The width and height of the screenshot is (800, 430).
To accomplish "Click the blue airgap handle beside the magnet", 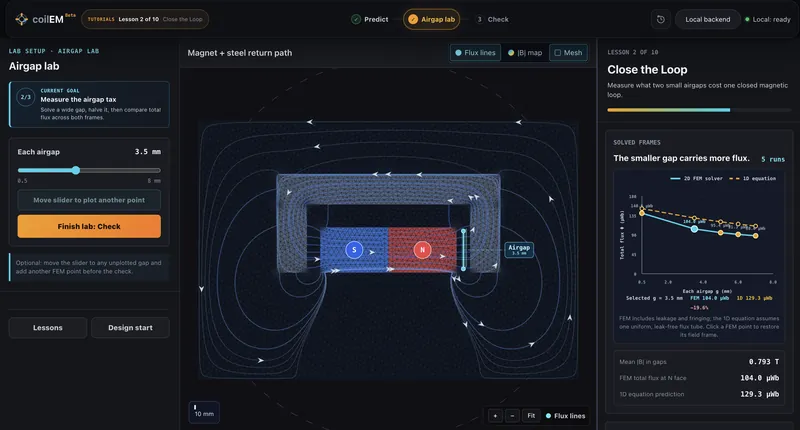I will pos(463,250).
